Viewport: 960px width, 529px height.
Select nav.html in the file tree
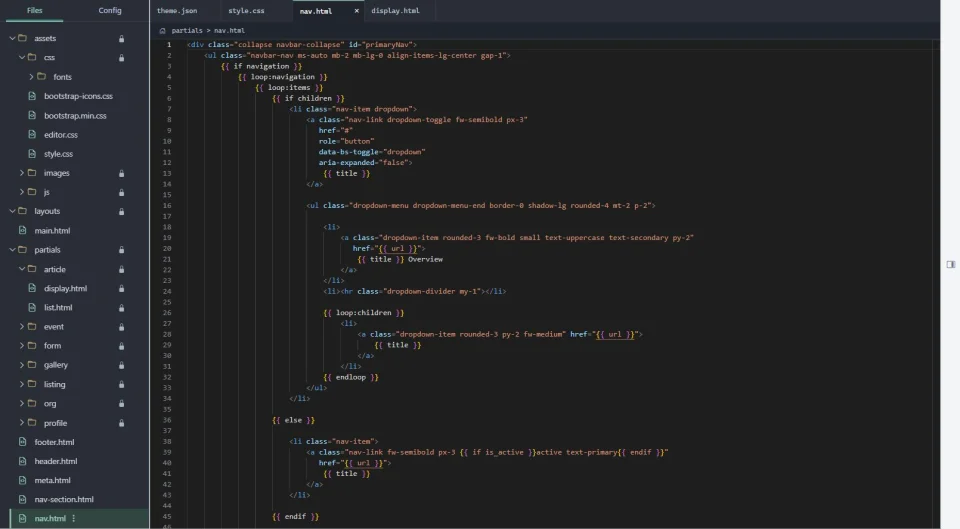point(50,518)
